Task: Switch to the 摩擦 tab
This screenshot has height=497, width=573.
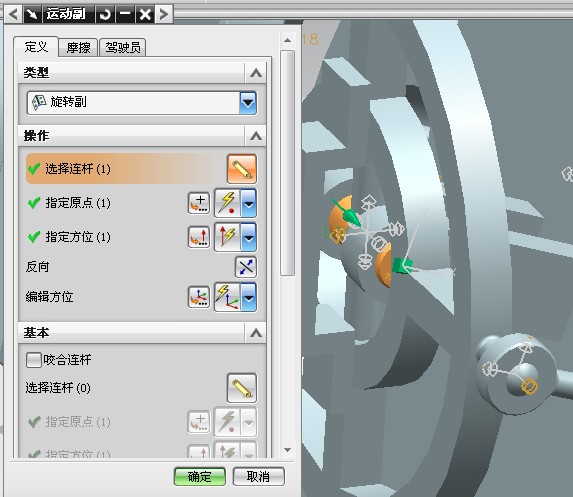Action: [78, 48]
